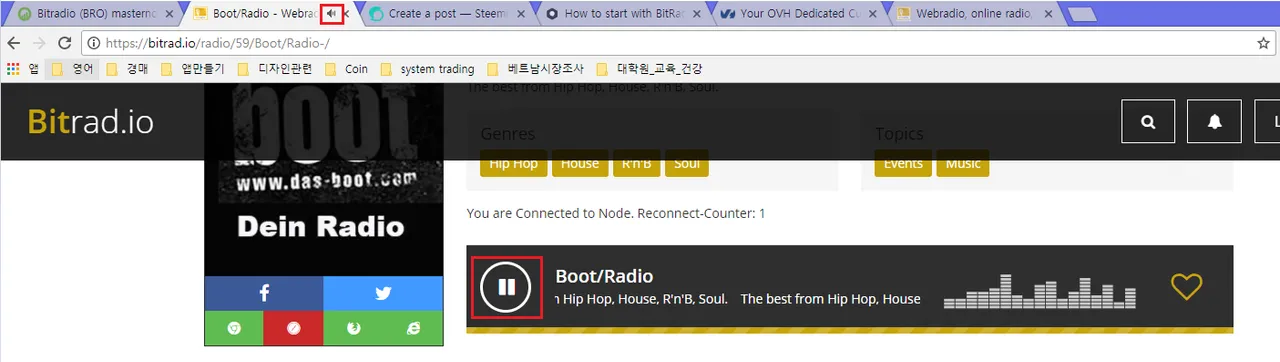Open the 베트남시장조사 bookmarks folder
The image size is (1280, 362).
[x=536, y=69]
